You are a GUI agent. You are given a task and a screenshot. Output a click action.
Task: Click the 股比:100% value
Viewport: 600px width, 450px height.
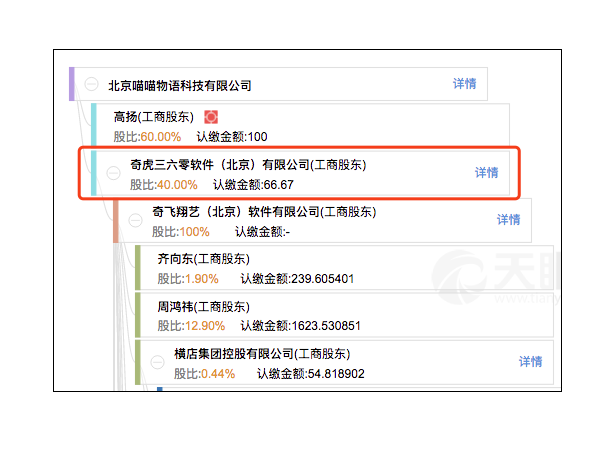pyautogui.click(x=181, y=232)
